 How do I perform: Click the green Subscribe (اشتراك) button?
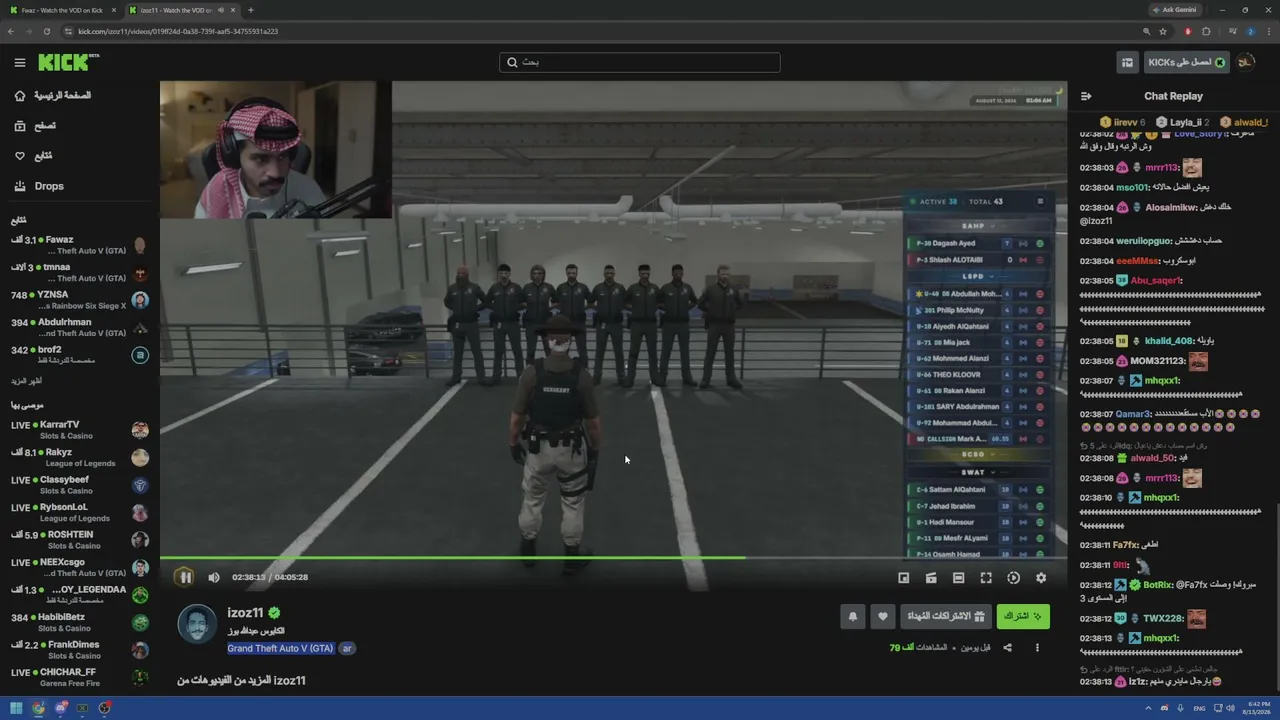(1023, 617)
